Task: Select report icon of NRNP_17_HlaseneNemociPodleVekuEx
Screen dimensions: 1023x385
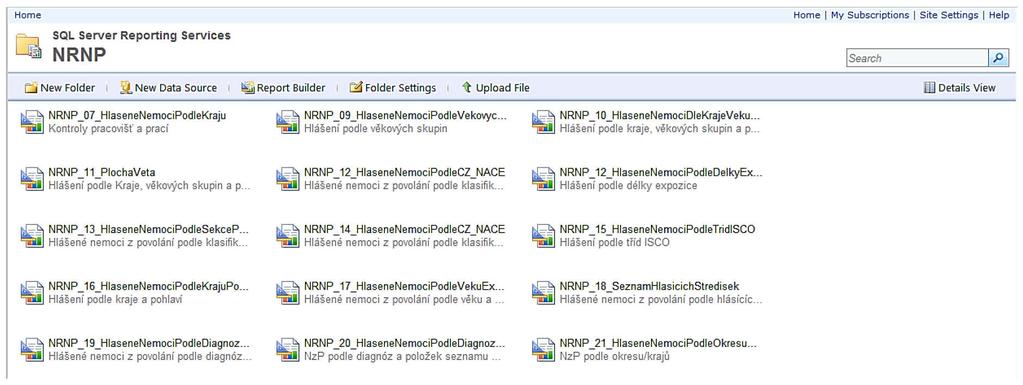Action: pos(288,292)
